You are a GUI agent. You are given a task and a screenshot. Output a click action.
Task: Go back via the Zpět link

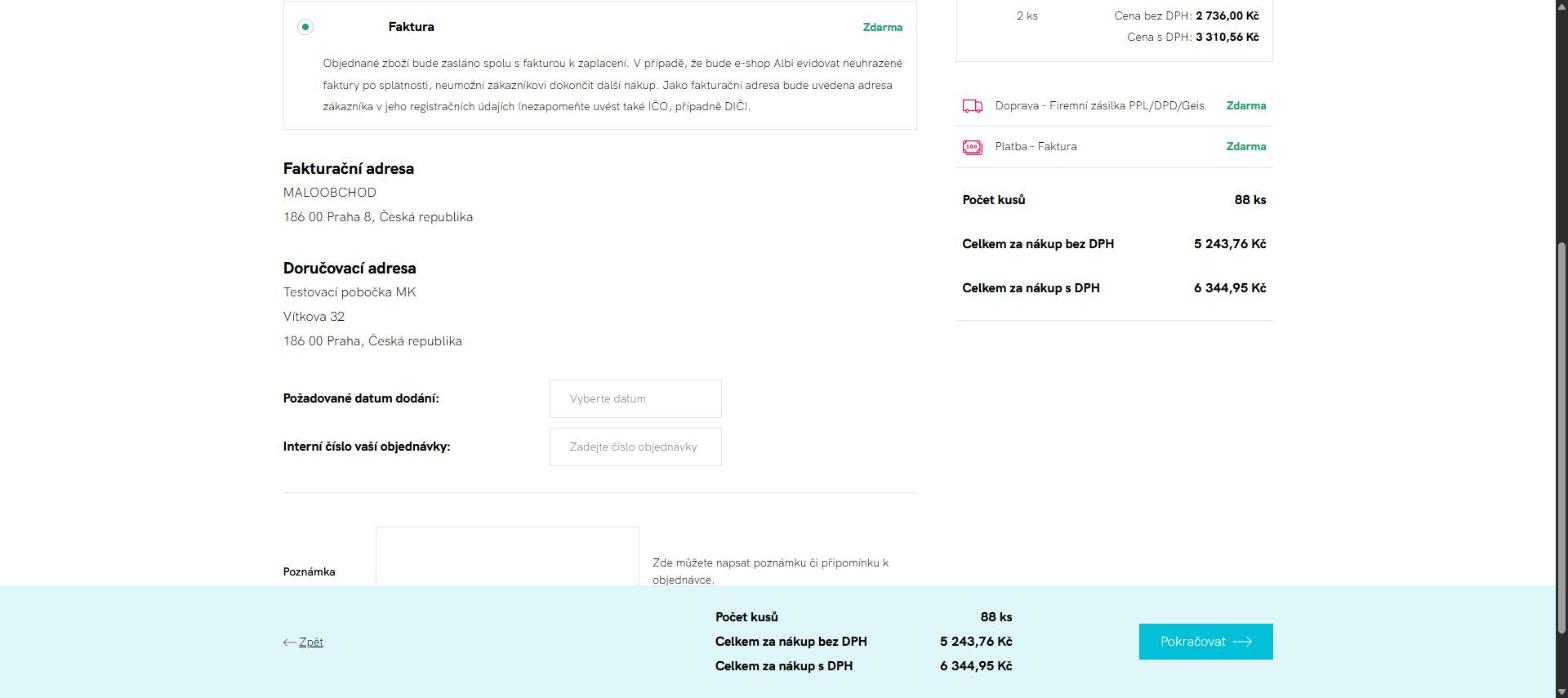[x=311, y=642]
